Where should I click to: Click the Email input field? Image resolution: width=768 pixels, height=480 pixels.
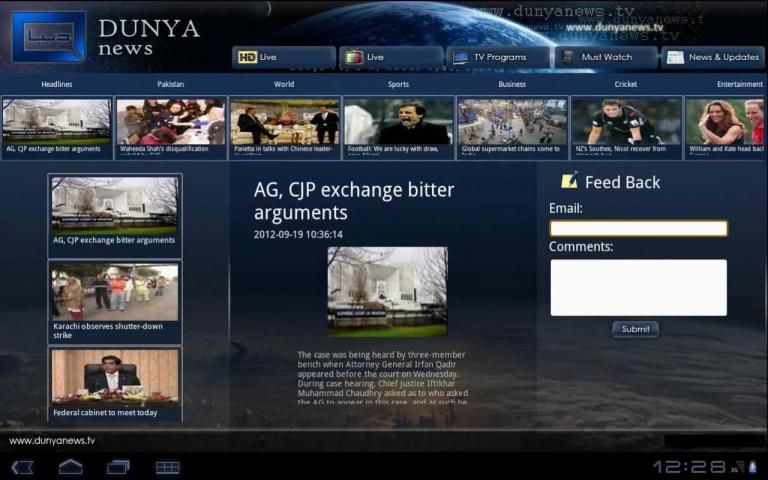click(x=638, y=228)
